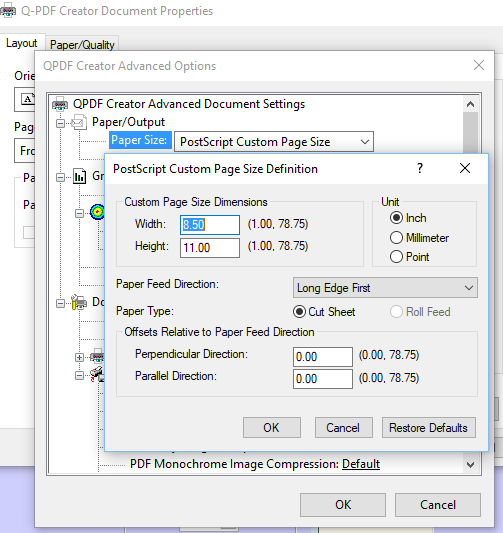The width and height of the screenshot is (503, 533).
Task: Click the Restore Defaults button
Action: (429, 428)
